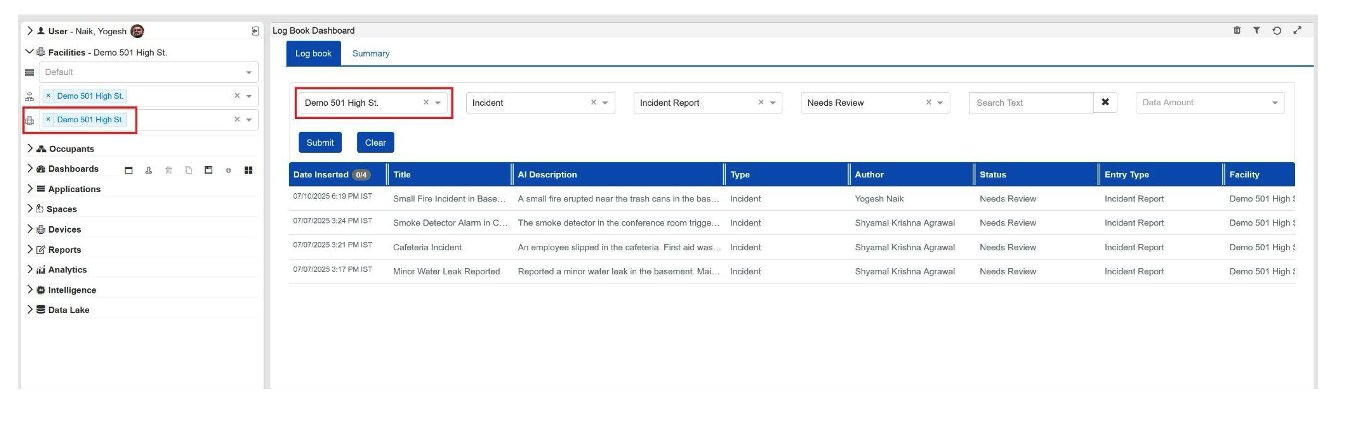Select the Log book tab
This screenshot has height=422, width=1362.
[313, 54]
